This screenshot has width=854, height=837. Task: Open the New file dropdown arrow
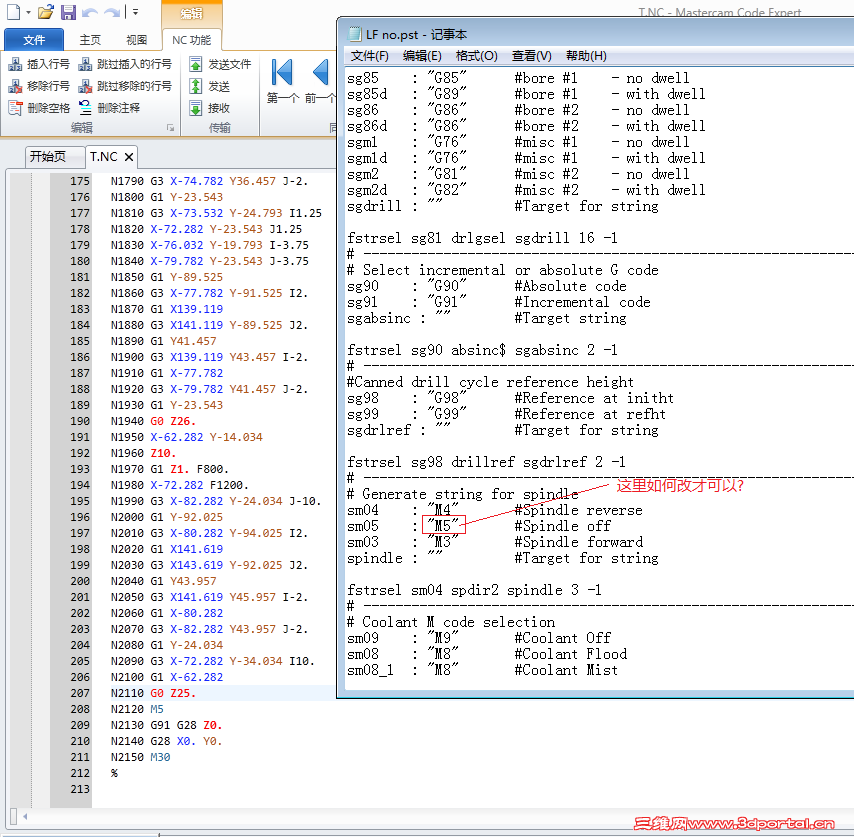[28, 13]
